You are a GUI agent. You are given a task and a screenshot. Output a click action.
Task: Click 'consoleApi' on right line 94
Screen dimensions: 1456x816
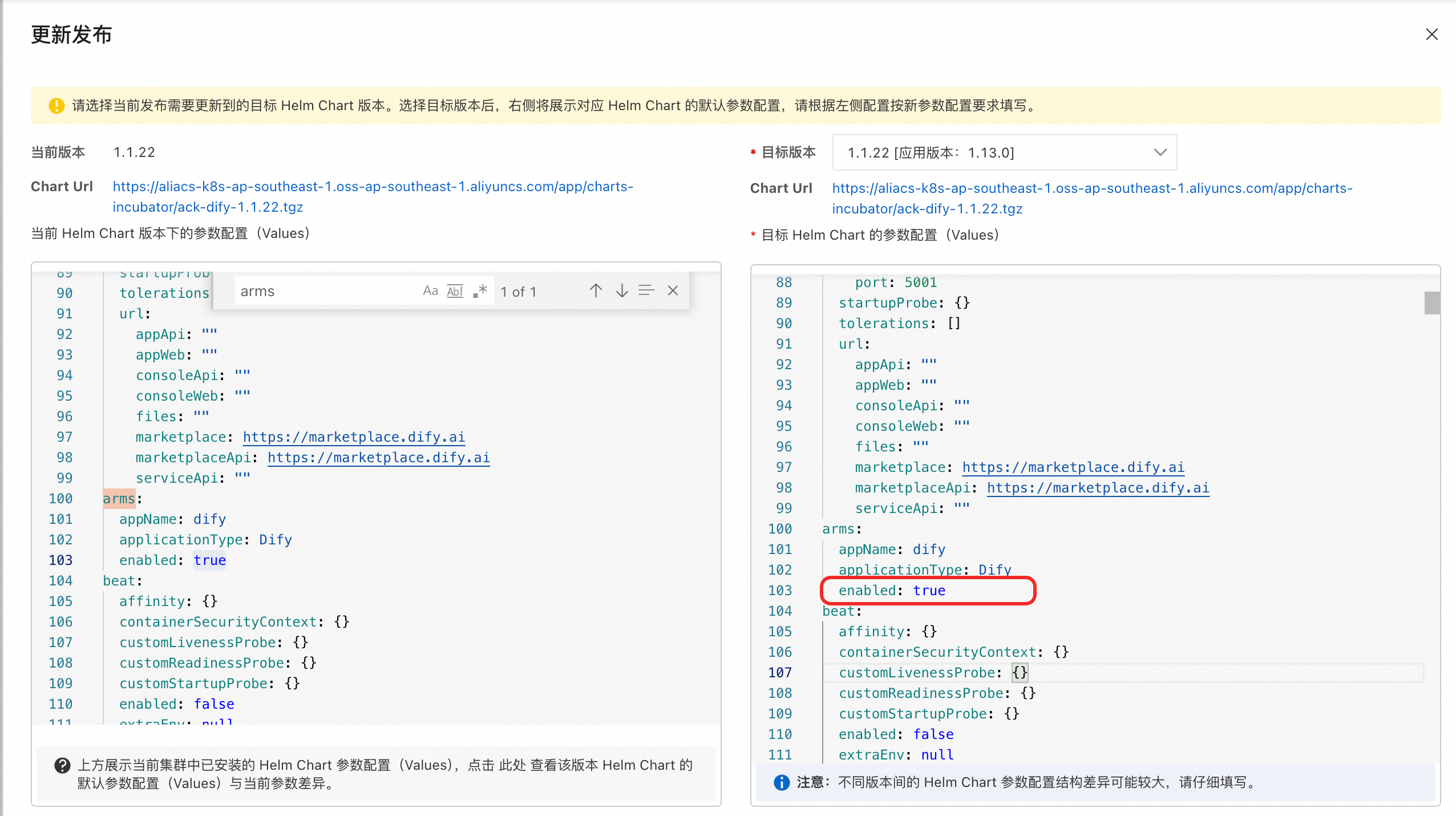pyautogui.click(x=896, y=406)
